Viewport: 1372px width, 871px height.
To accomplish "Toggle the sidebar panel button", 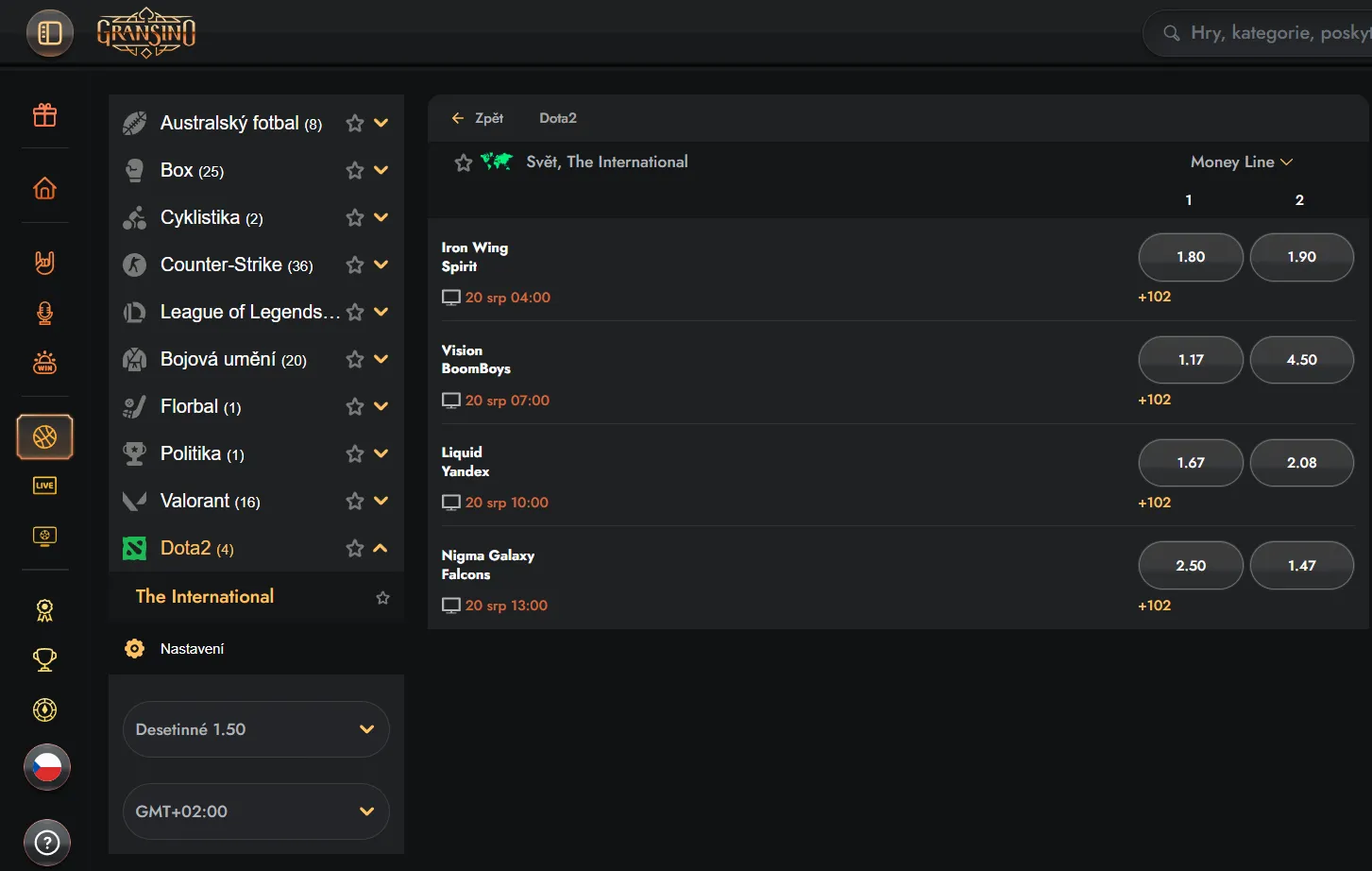I will point(50,33).
